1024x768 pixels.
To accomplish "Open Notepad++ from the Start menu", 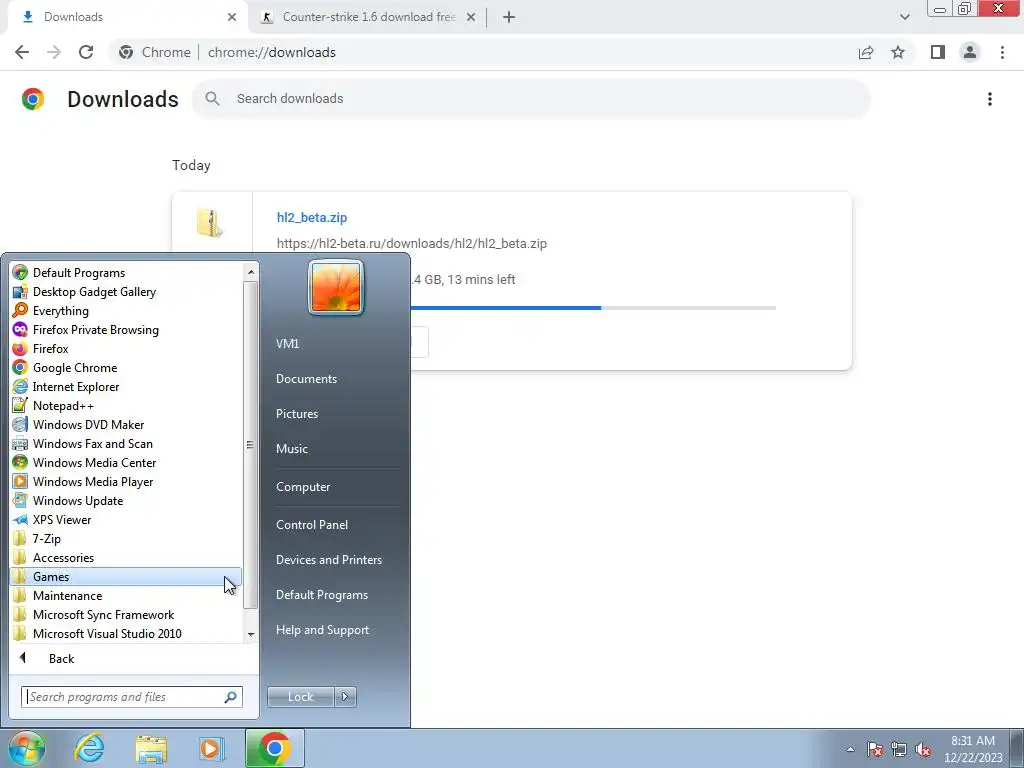I will pyautogui.click(x=63, y=406).
